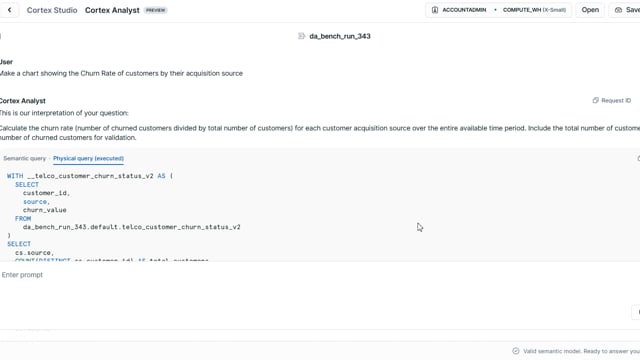Click the Open button

tap(590, 10)
